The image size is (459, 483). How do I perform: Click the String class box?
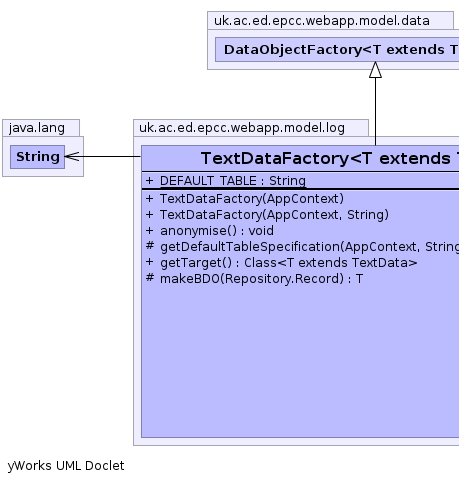pyautogui.click(x=37, y=157)
